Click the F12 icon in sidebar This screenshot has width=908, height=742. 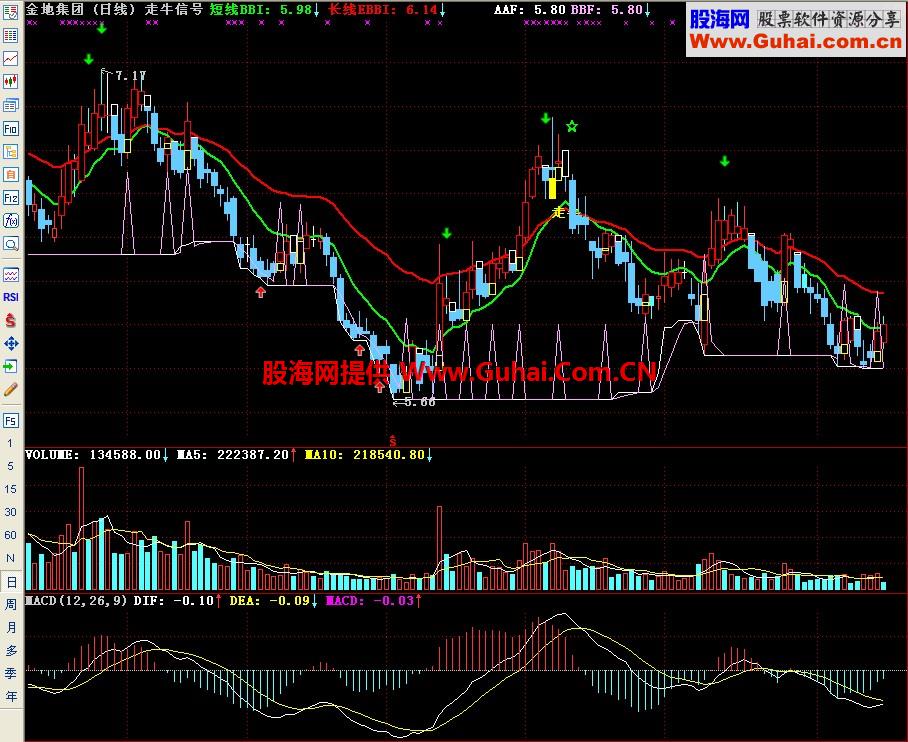(x=10, y=198)
